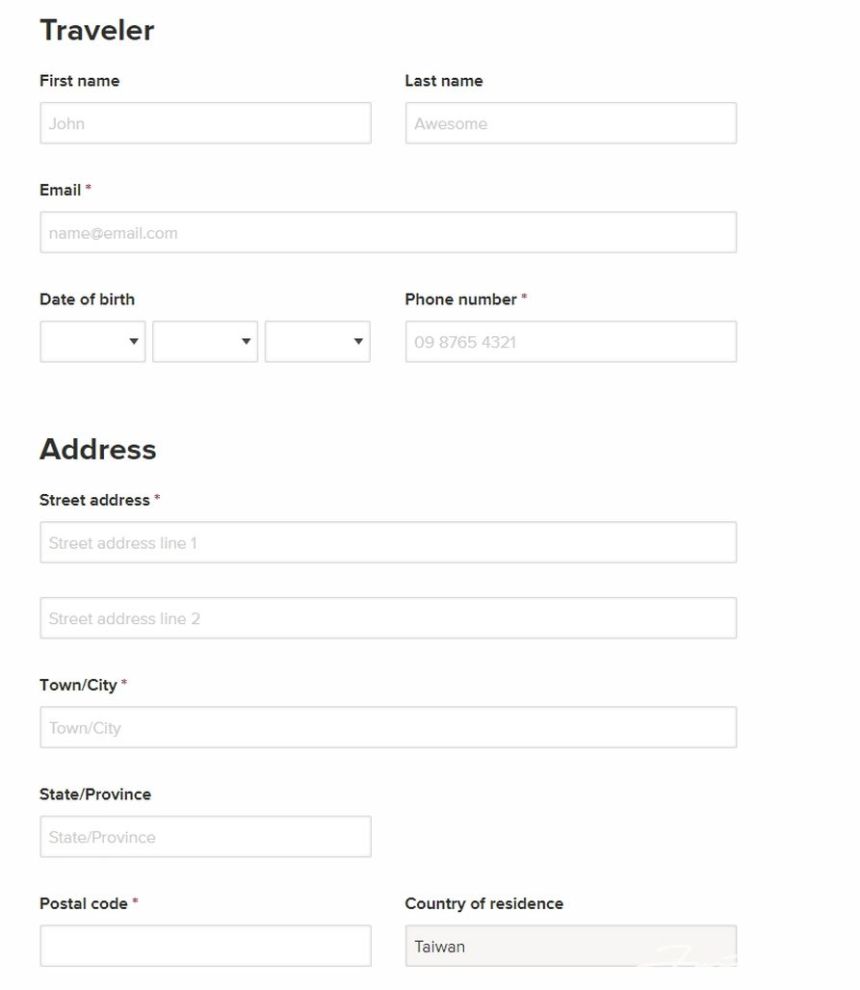This screenshot has height=990, width=860.
Task: Open the first Date of birth dropdown
Action: coord(92,341)
